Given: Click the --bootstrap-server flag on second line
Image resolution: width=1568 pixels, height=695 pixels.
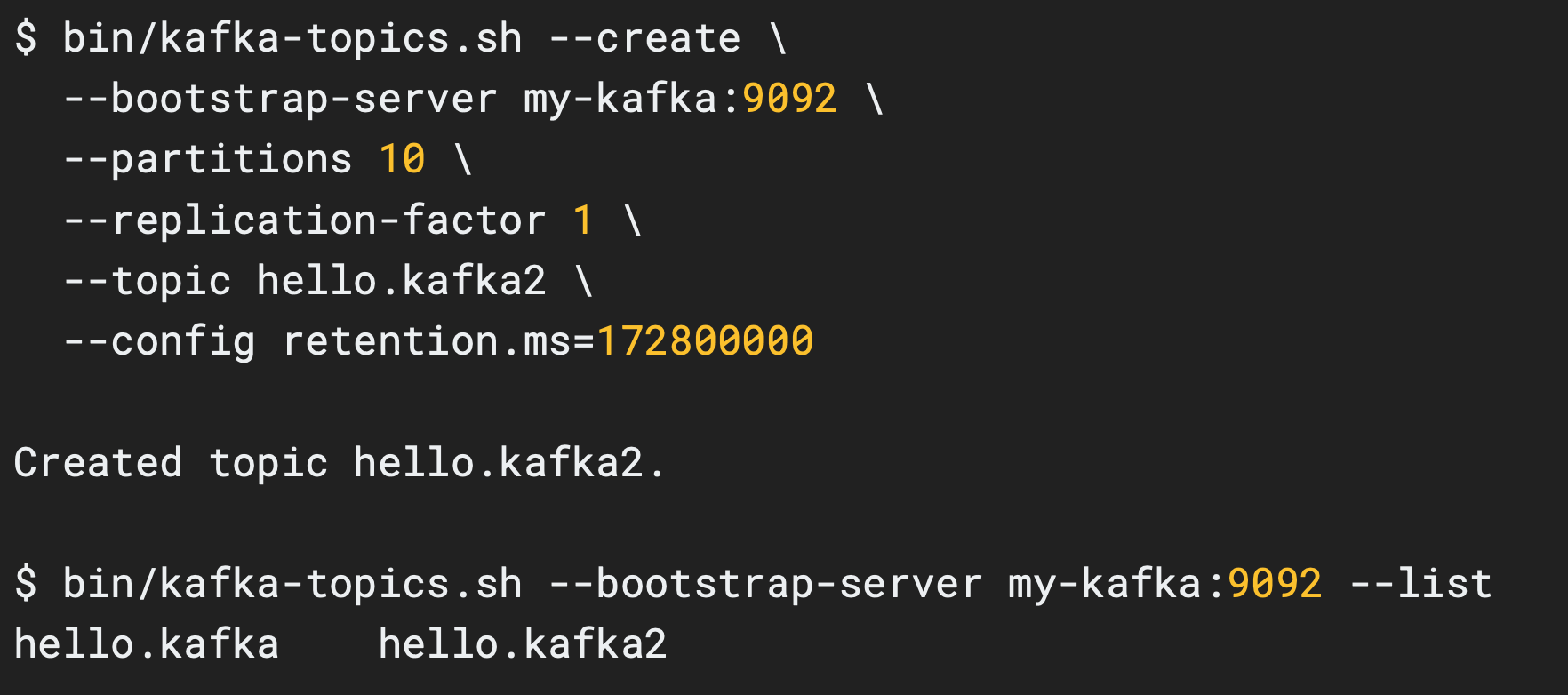Looking at the screenshot, I should pyautogui.click(x=280, y=100).
